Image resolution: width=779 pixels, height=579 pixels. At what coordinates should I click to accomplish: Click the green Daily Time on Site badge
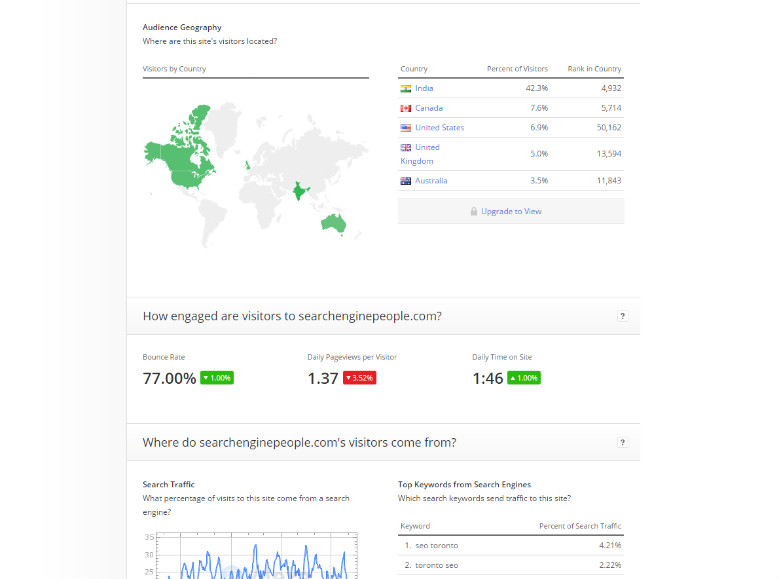point(524,378)
